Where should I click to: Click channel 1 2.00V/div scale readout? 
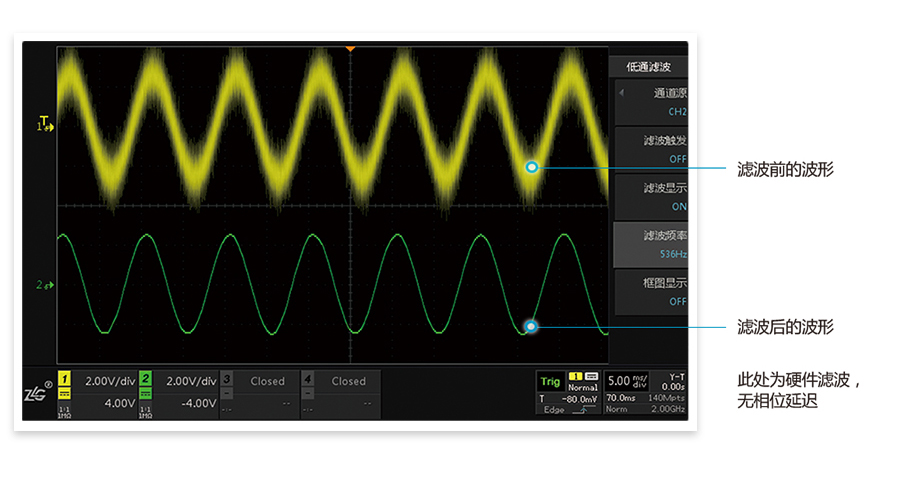coord(110,381)
